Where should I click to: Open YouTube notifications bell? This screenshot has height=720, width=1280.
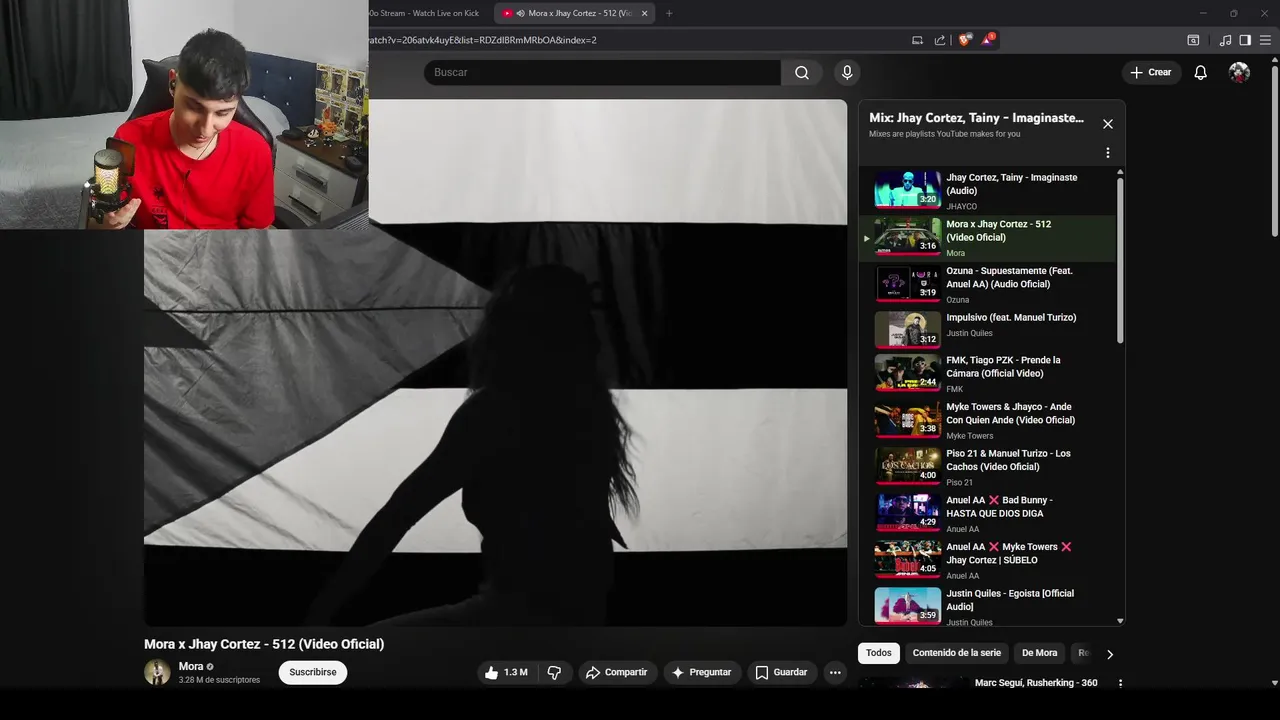pyautogui.click(x=1201, y=72)
